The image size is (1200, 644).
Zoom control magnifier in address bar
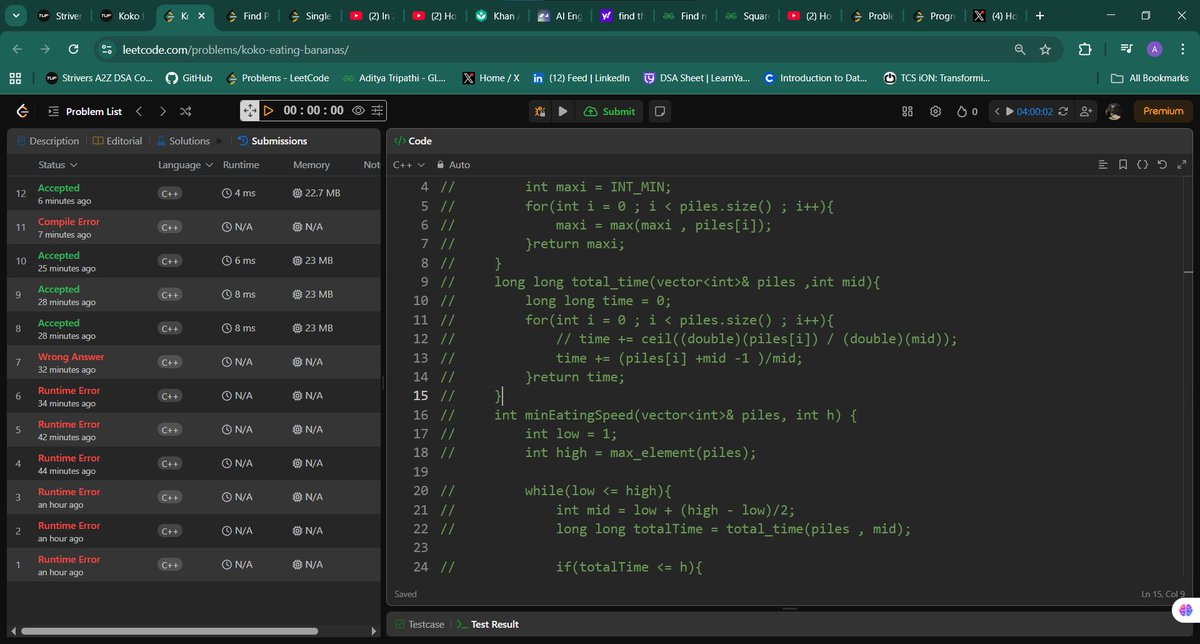coord(1019,49)
